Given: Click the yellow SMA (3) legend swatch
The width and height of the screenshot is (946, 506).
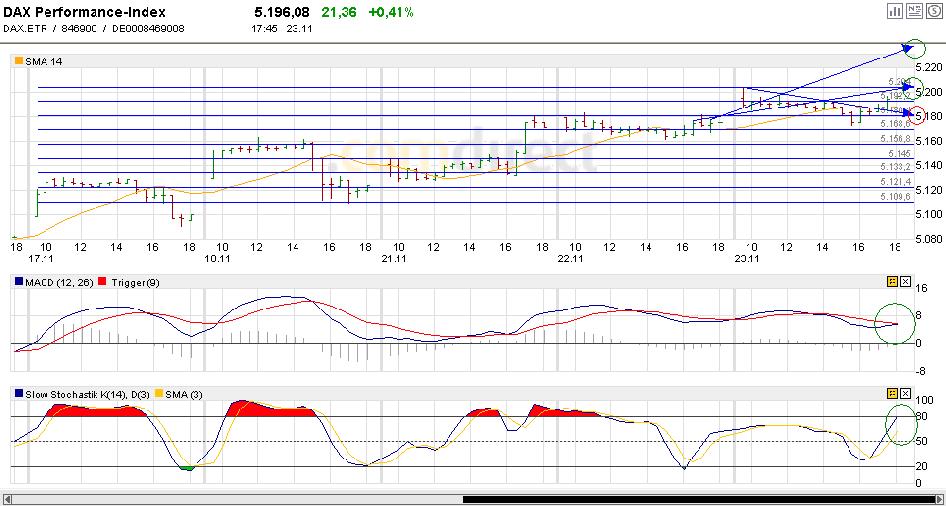Looking at the screenshot, I should (x=159, y=394).
